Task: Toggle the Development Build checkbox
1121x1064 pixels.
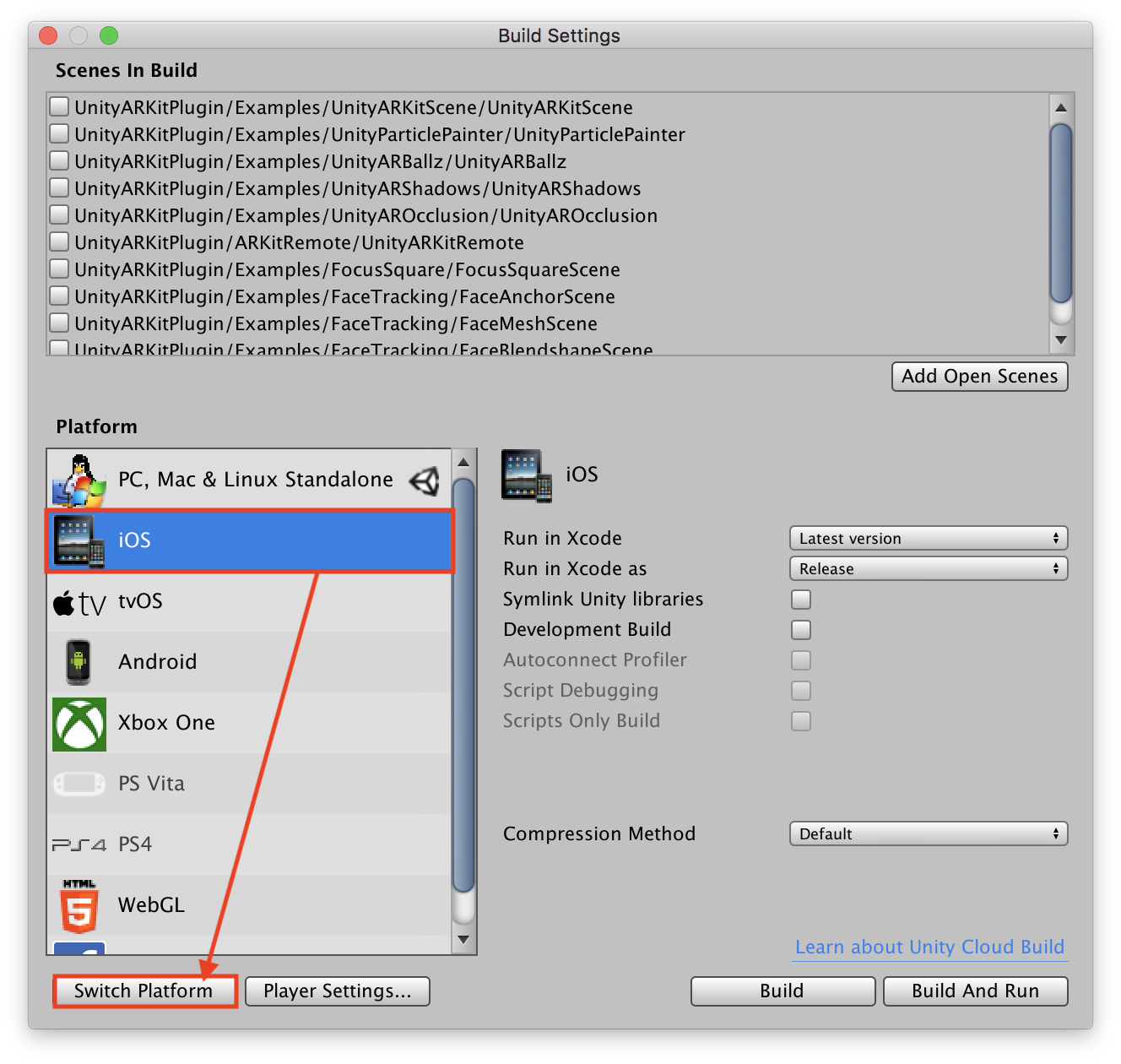Action: click(800, 630)
